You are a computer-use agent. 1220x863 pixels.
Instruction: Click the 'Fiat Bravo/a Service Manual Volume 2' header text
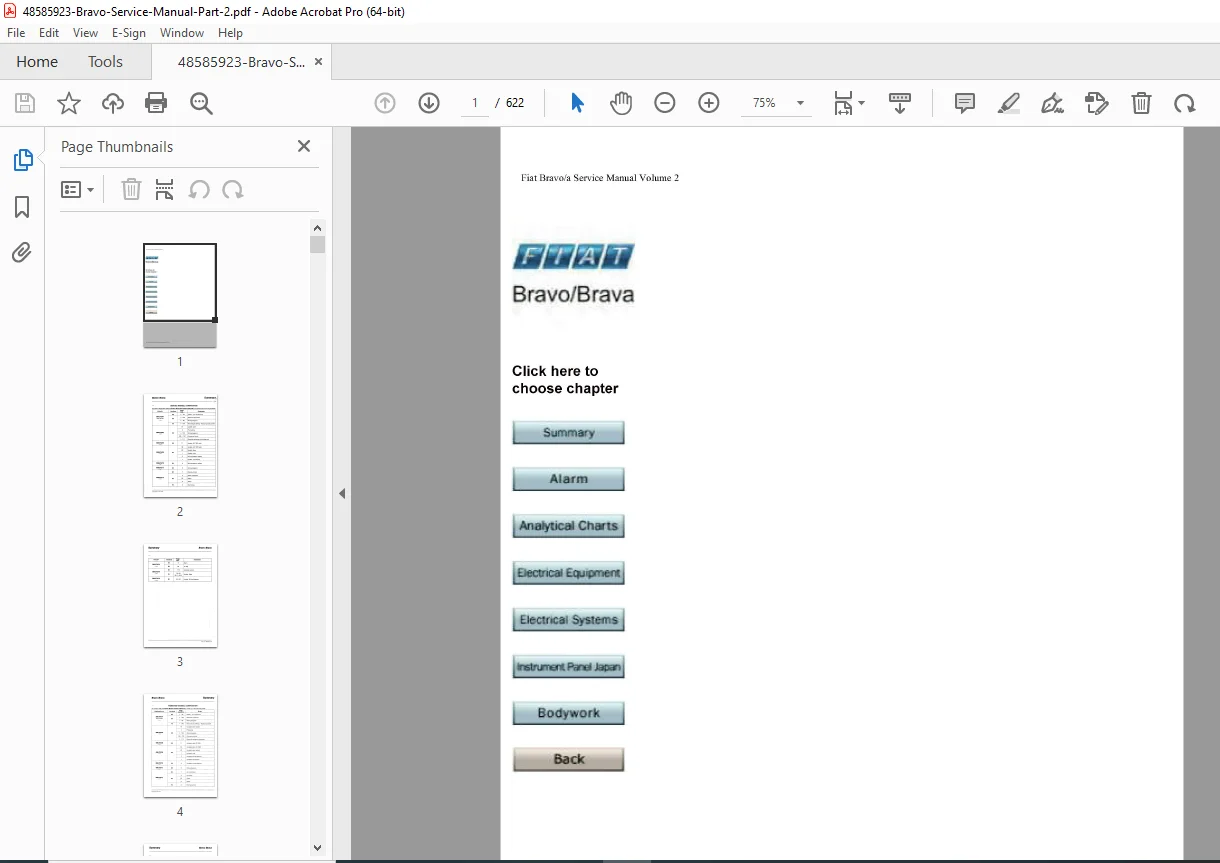click(600, 178)
